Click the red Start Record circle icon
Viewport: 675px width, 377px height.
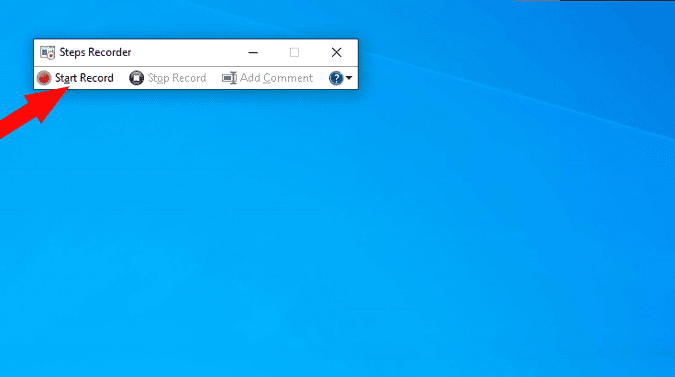click(44, 78)
